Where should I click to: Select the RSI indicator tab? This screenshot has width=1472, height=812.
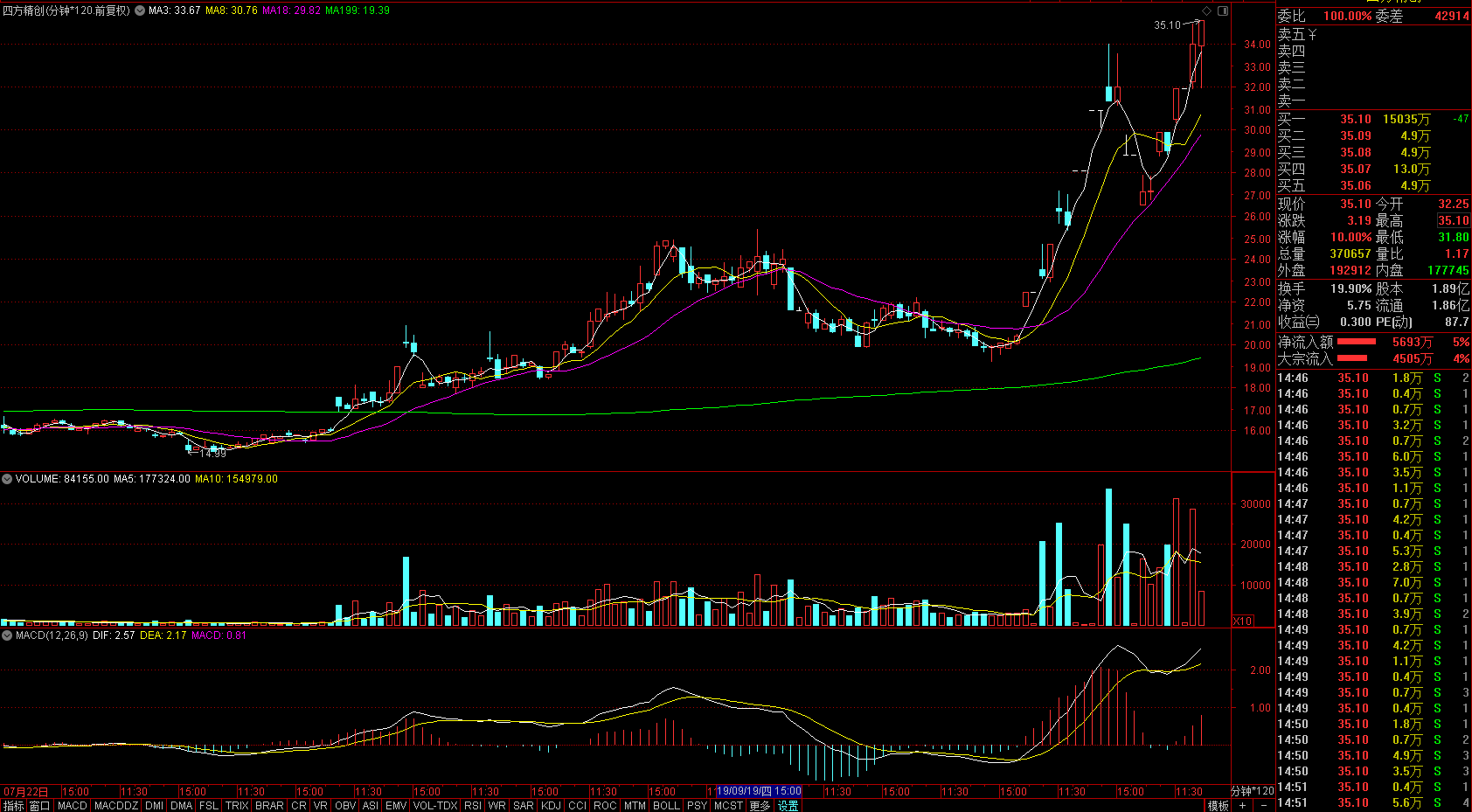pyautogui.click(x=473, y=806)
